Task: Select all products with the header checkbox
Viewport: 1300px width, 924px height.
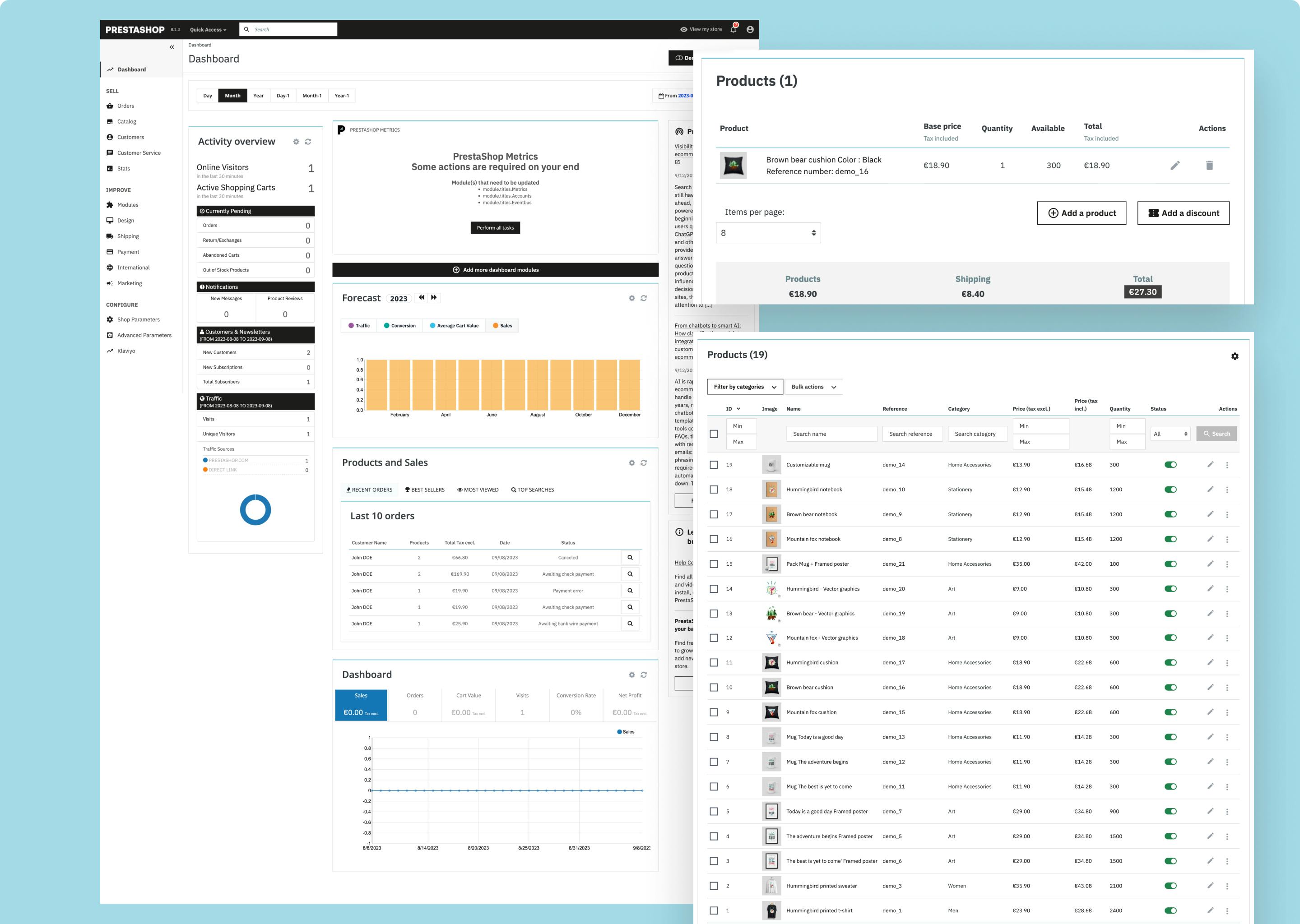Action: pyautogui.click(x=714, y=434)
